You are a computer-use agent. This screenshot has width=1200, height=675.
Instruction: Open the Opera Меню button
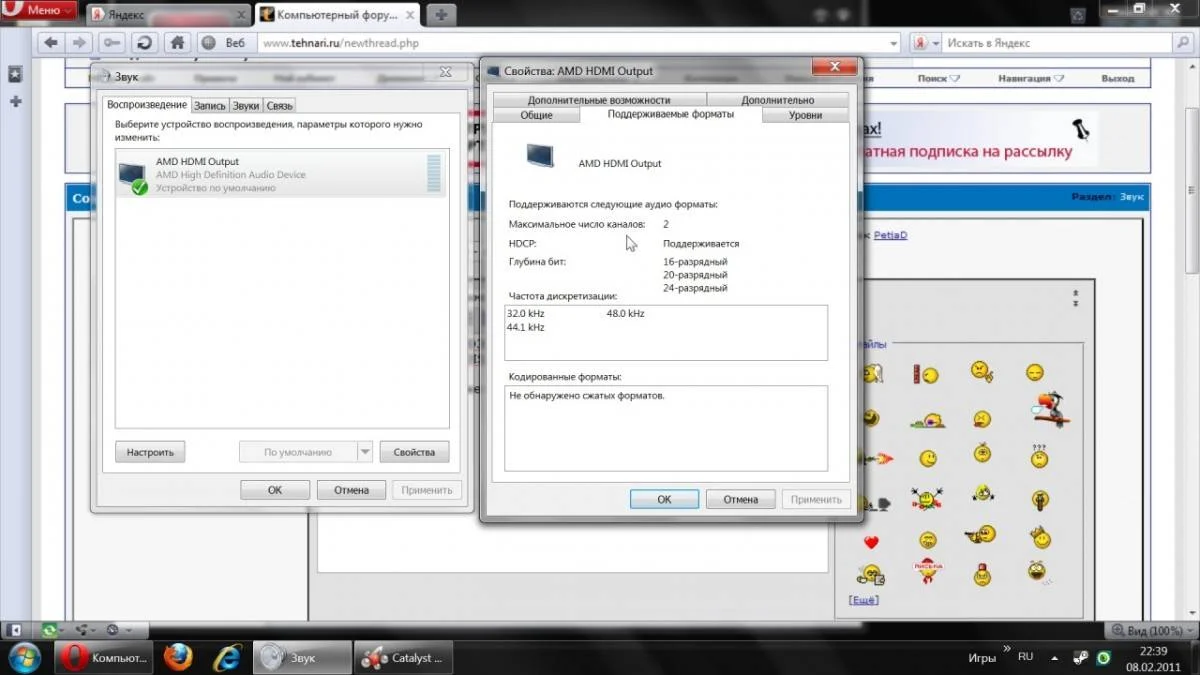click(x=39, y=11)
